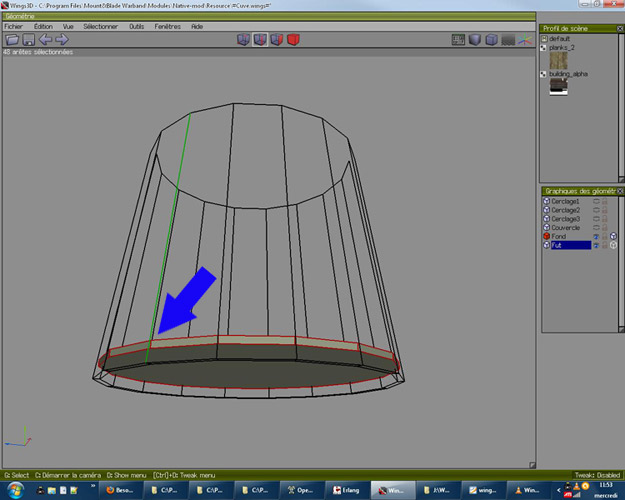Click the Save disk icon
This screenshot has height=500, width=625.
pos(29,40)
